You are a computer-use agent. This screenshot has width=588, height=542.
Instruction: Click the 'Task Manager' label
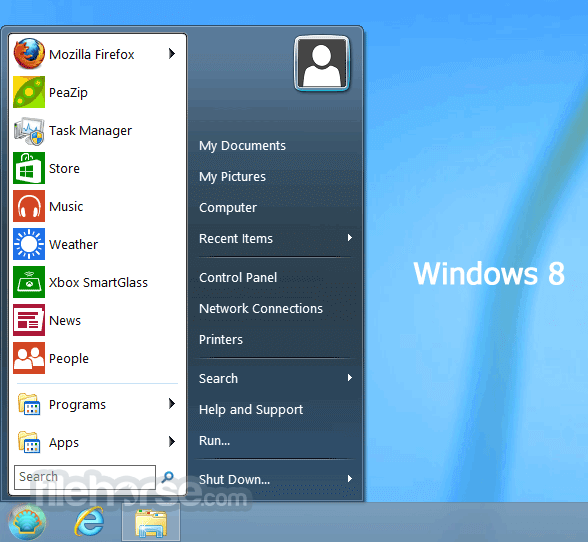(90, 131)
